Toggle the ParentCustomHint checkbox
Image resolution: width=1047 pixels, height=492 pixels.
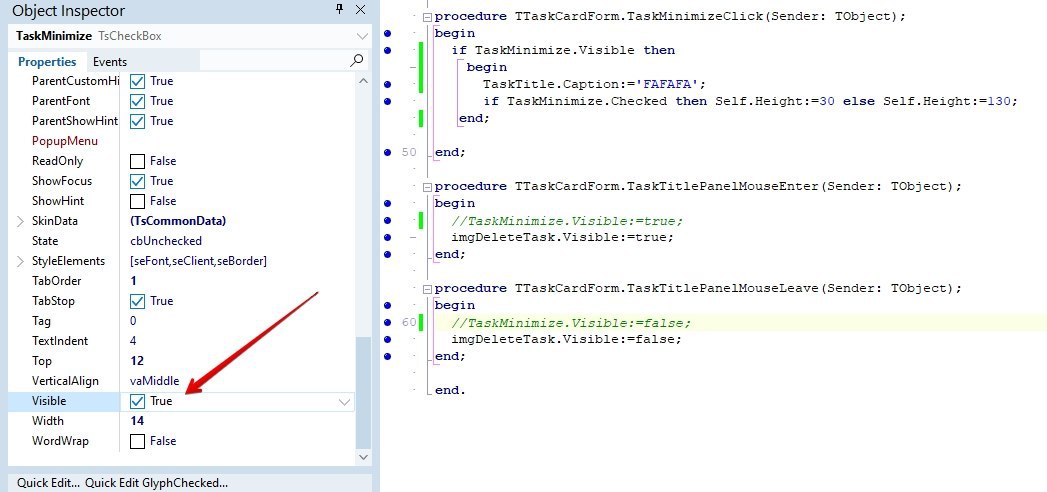click(x=138, y=81)
